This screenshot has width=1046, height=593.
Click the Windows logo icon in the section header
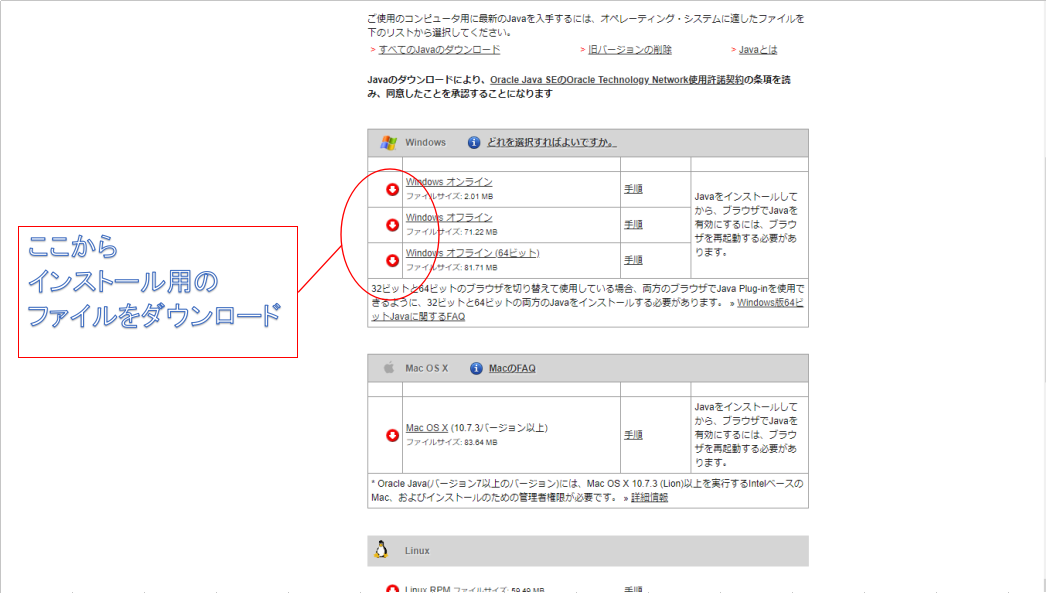388,143
